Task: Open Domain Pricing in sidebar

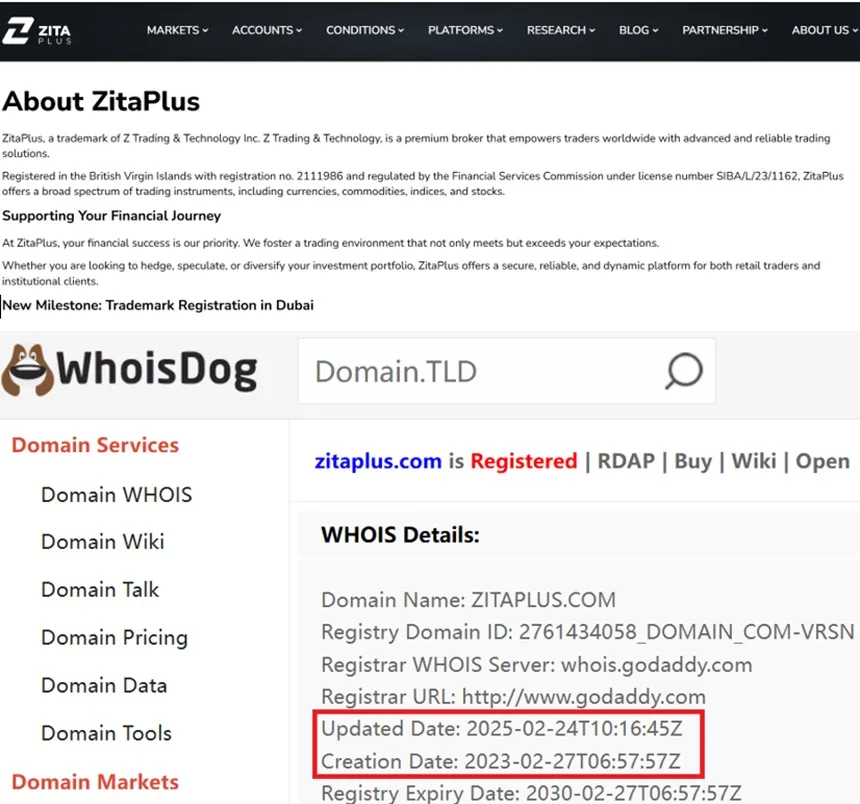Action: click(114, 638)
